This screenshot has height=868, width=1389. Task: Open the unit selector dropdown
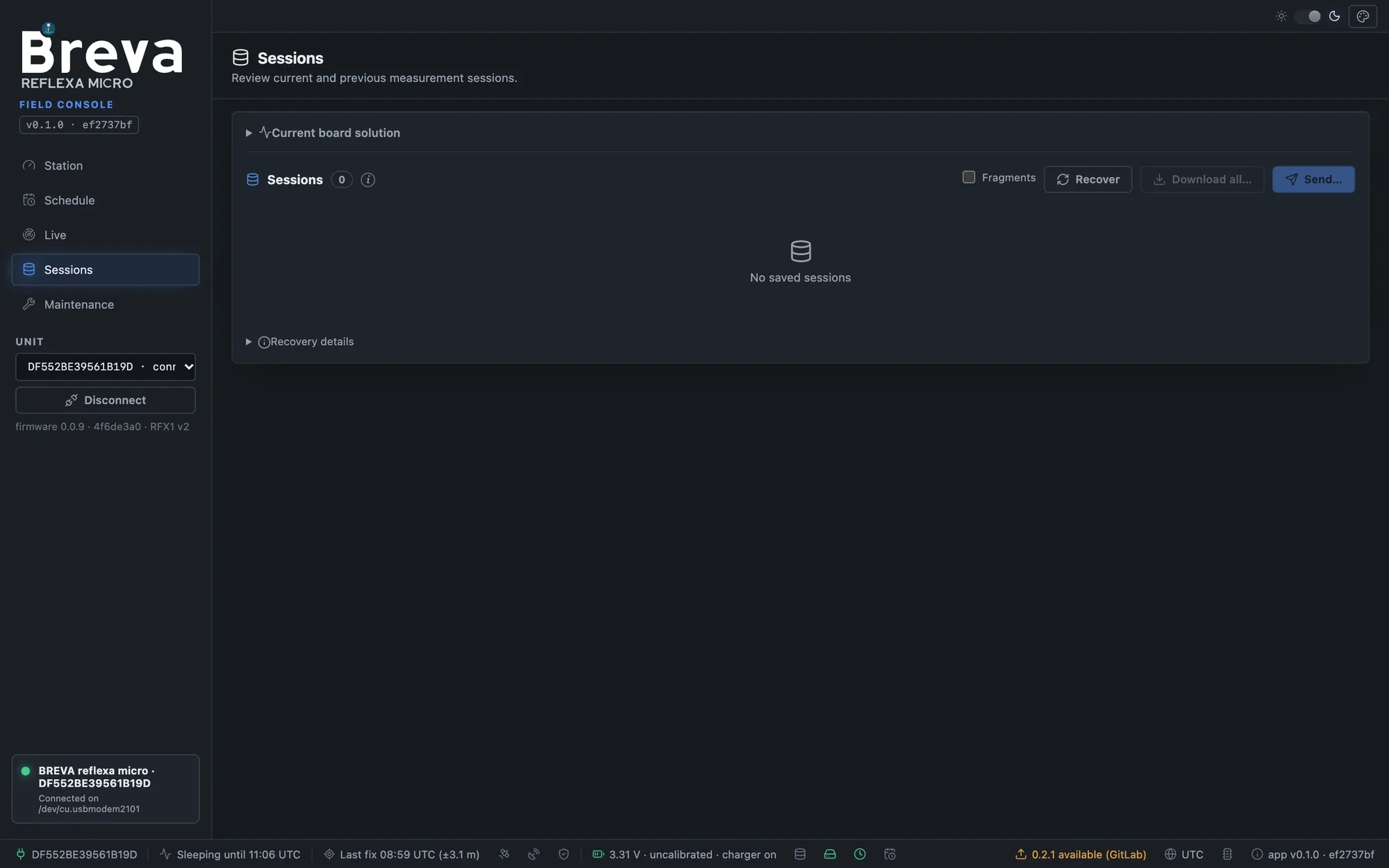coord(105,367)
